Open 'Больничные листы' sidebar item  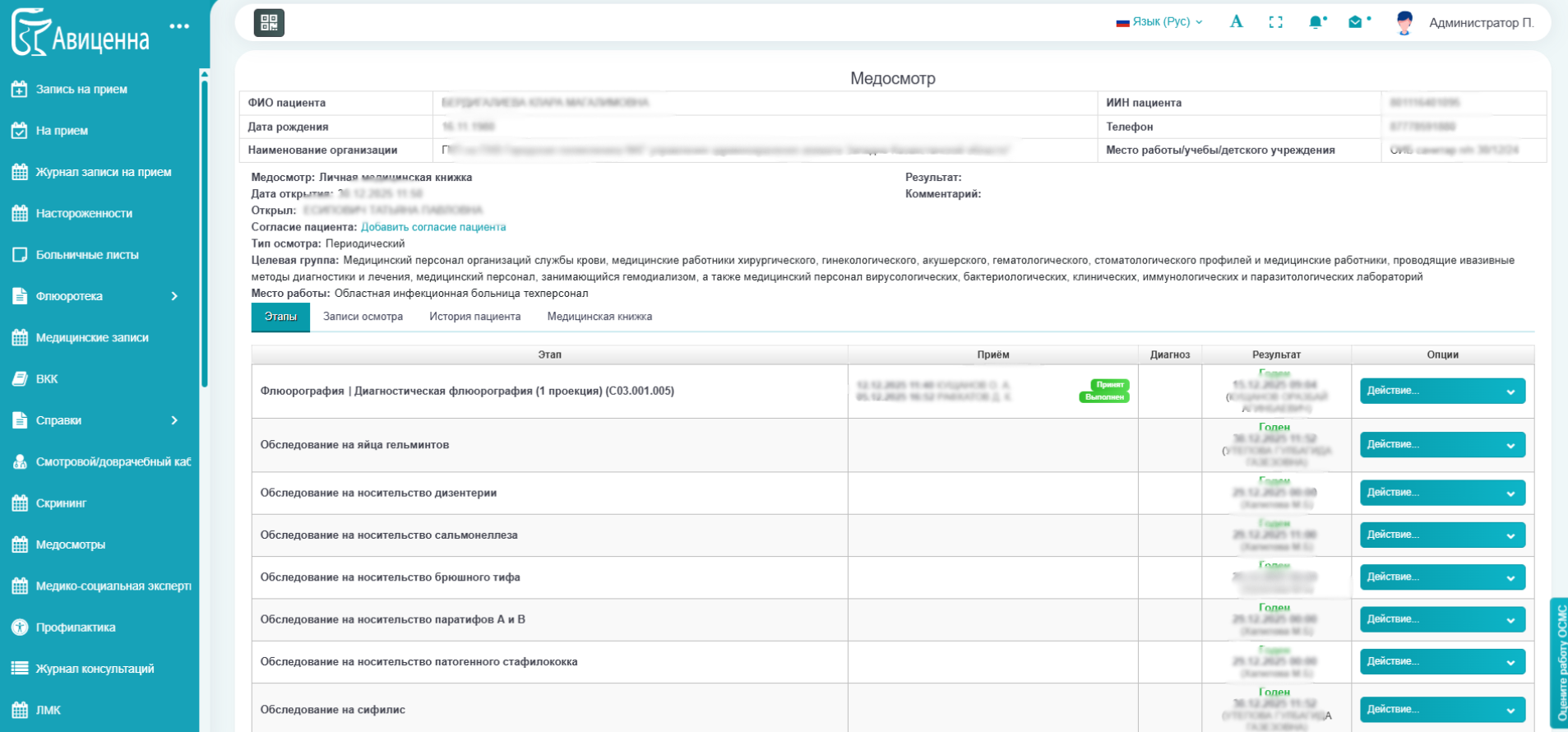(x=87, y=255)
